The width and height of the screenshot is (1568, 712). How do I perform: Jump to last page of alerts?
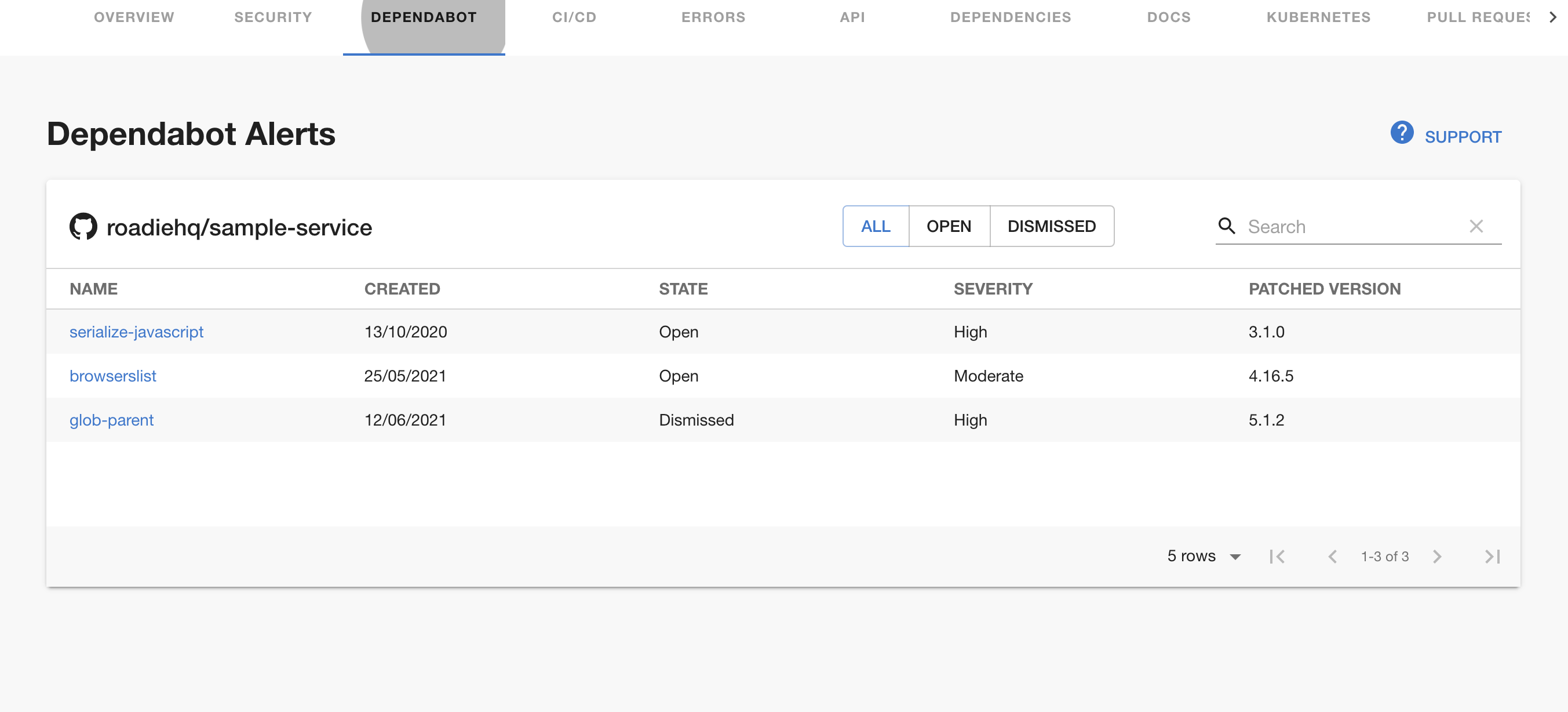pyautogui.click(x=1492, y=556)
